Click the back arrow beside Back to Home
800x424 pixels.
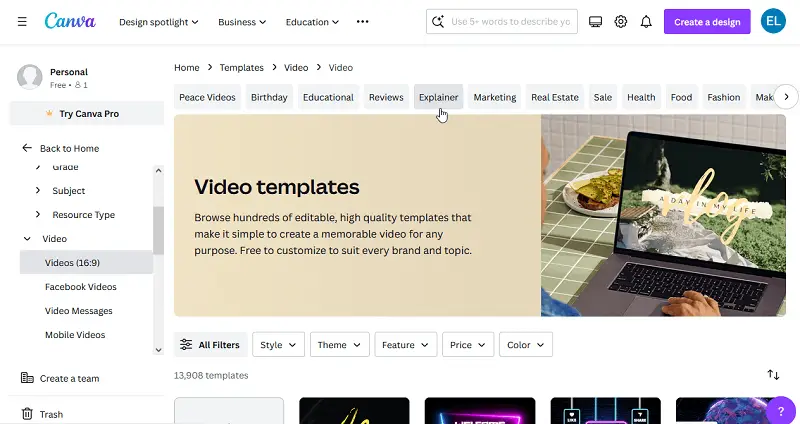click(27, 148)
